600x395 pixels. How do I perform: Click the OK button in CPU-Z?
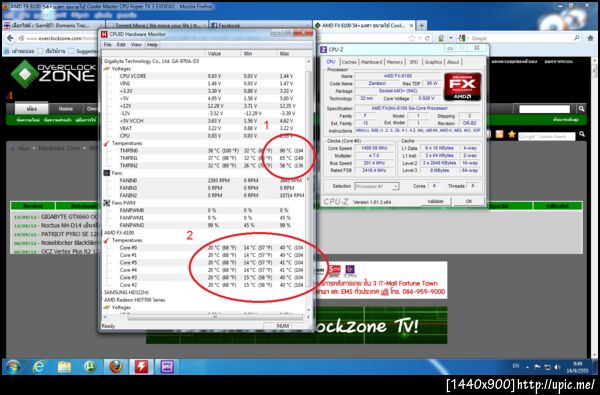coord(469,201)
